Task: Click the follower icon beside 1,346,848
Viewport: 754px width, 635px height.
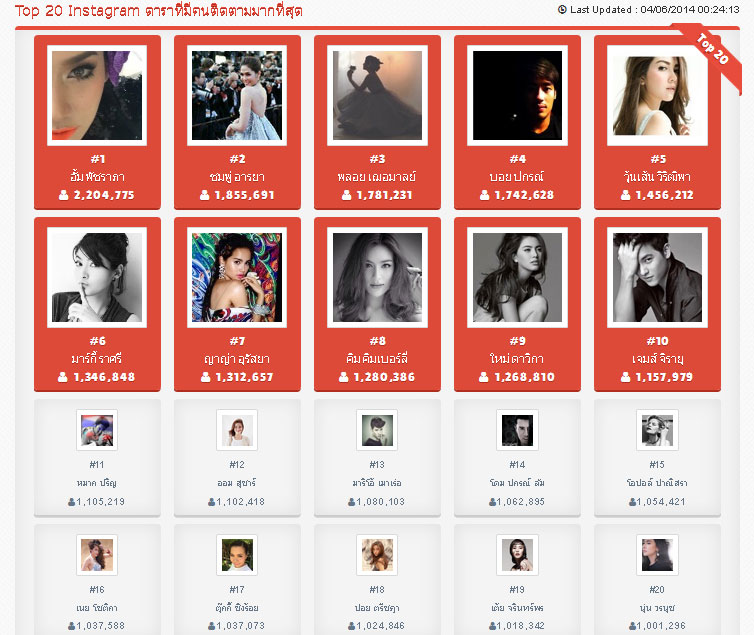Action: point(63,377)
